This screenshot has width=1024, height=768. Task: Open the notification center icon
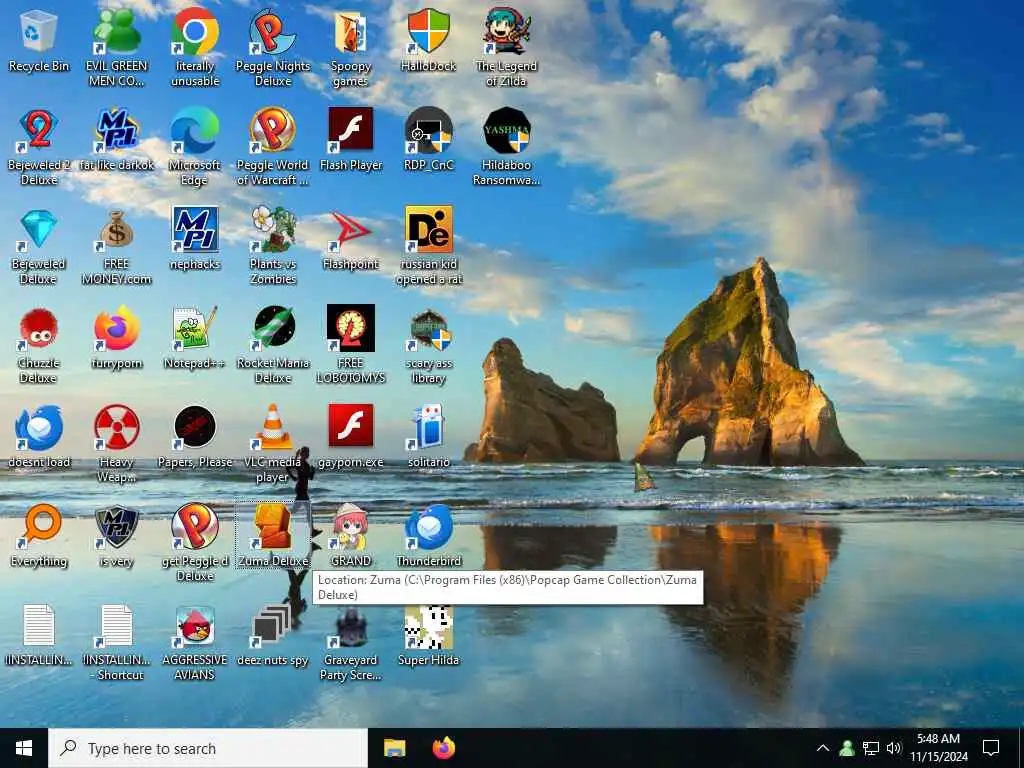pos(991,748)
